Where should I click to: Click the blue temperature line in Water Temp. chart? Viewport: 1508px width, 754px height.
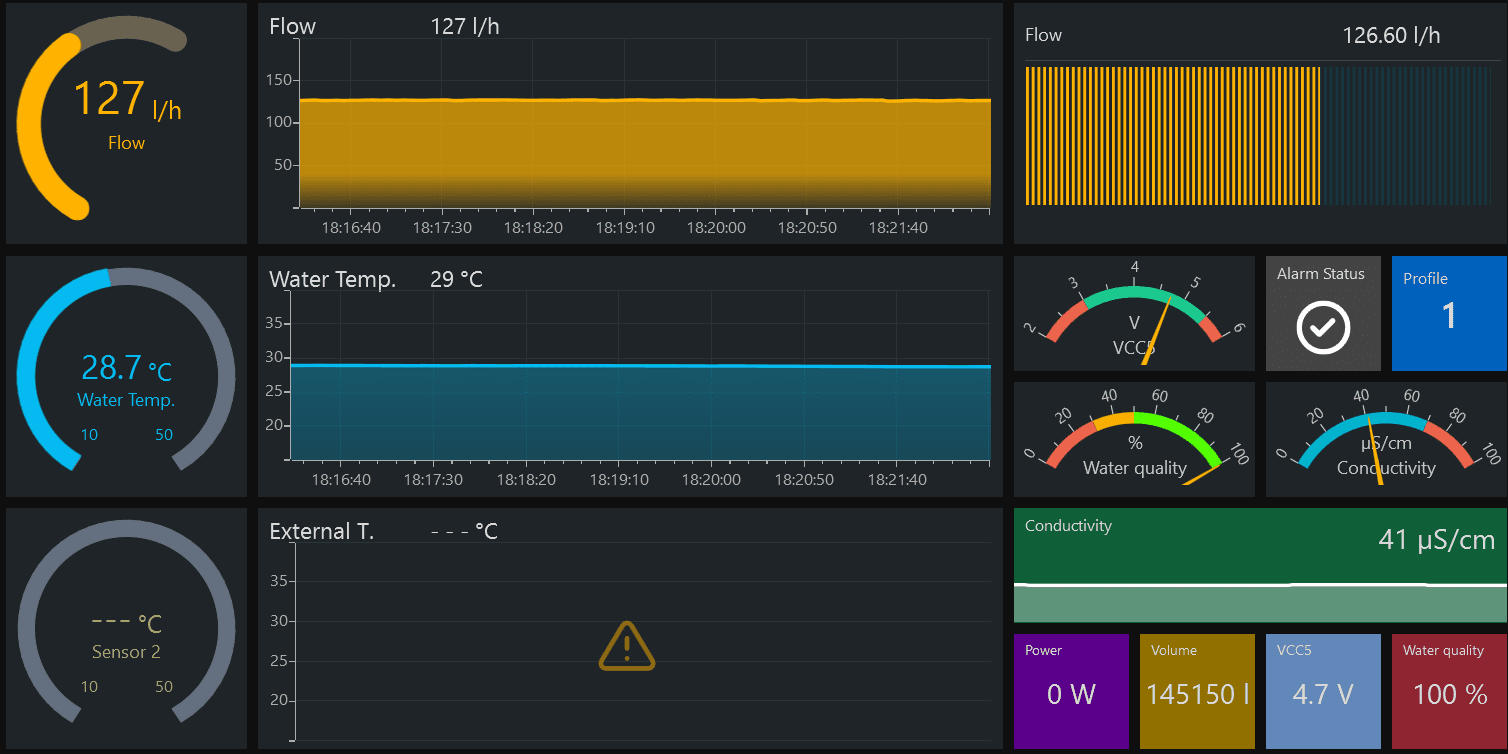[x=640, y=366]
